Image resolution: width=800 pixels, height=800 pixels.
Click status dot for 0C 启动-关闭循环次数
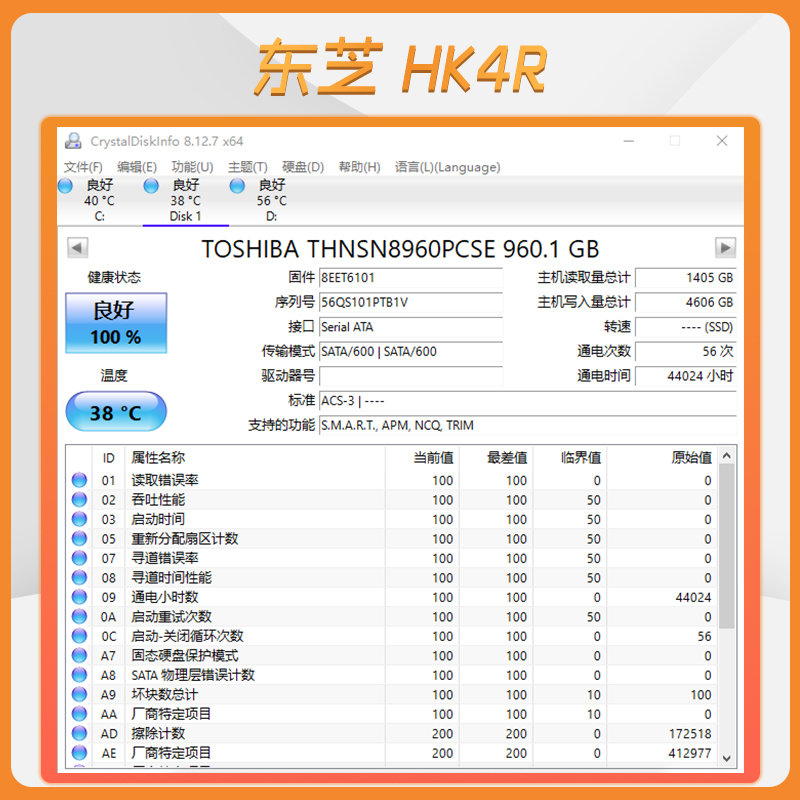tap(79, 636)
